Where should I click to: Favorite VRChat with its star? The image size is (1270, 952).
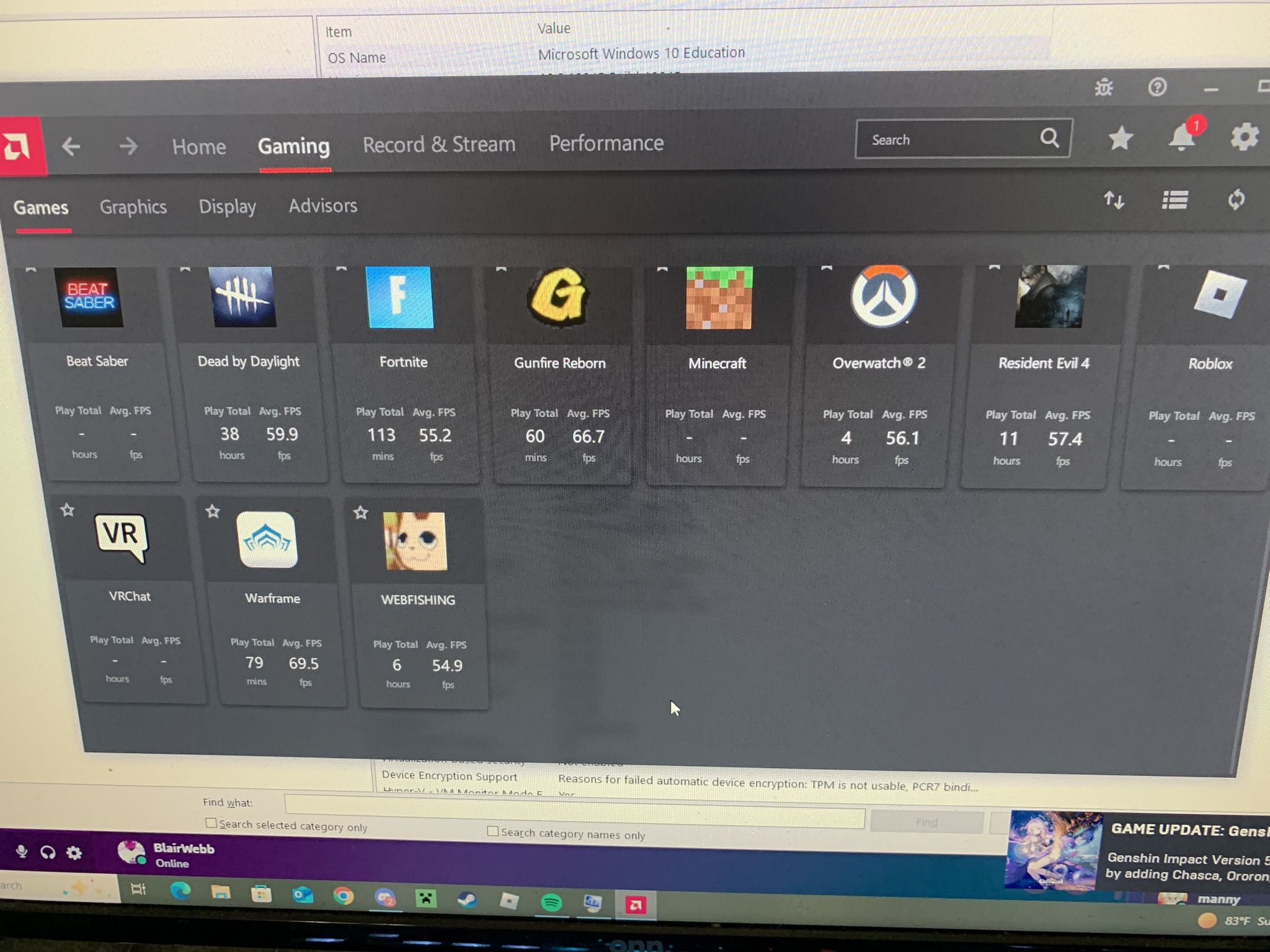click(x=68, y=509)
